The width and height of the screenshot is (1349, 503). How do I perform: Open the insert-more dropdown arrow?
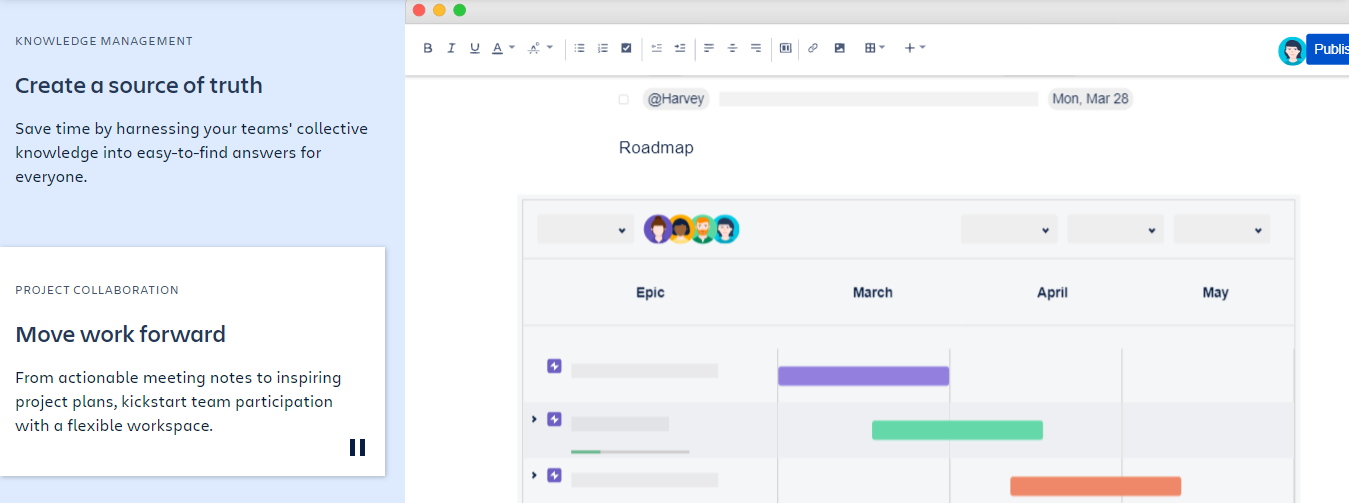click(x=922, y=47)
